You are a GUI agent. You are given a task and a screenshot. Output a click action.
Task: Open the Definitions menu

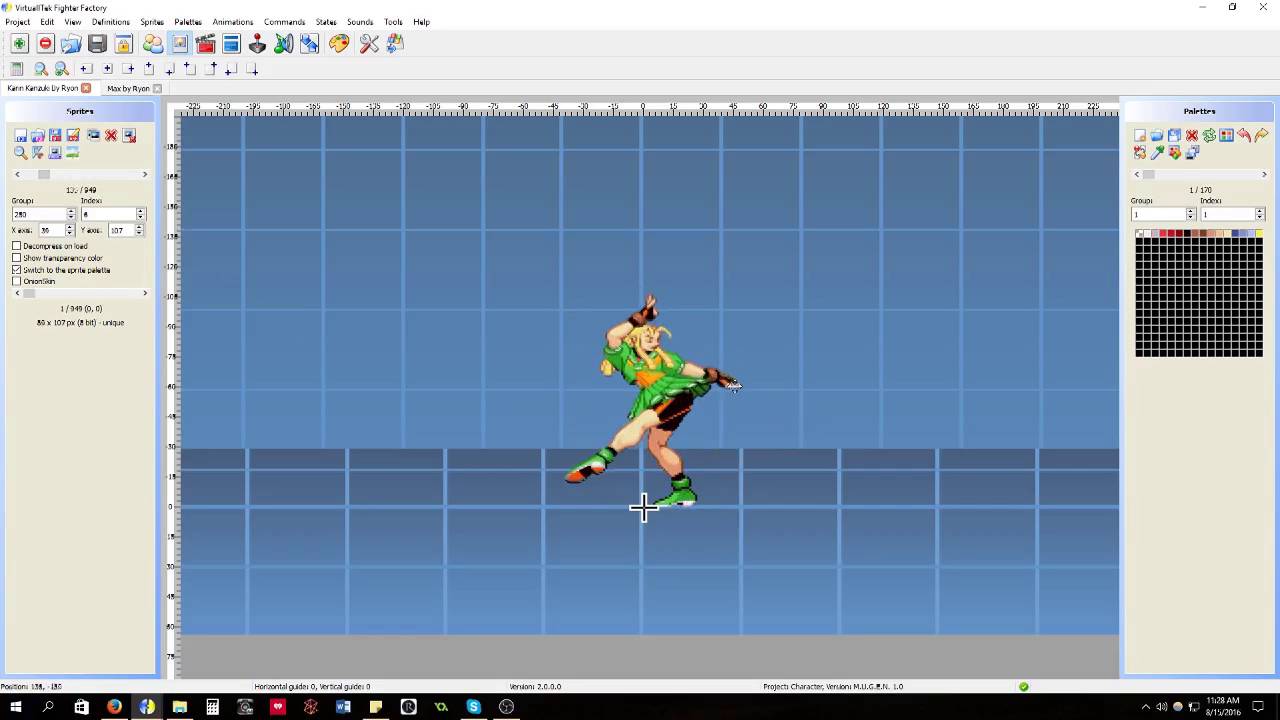coord(110,22)
